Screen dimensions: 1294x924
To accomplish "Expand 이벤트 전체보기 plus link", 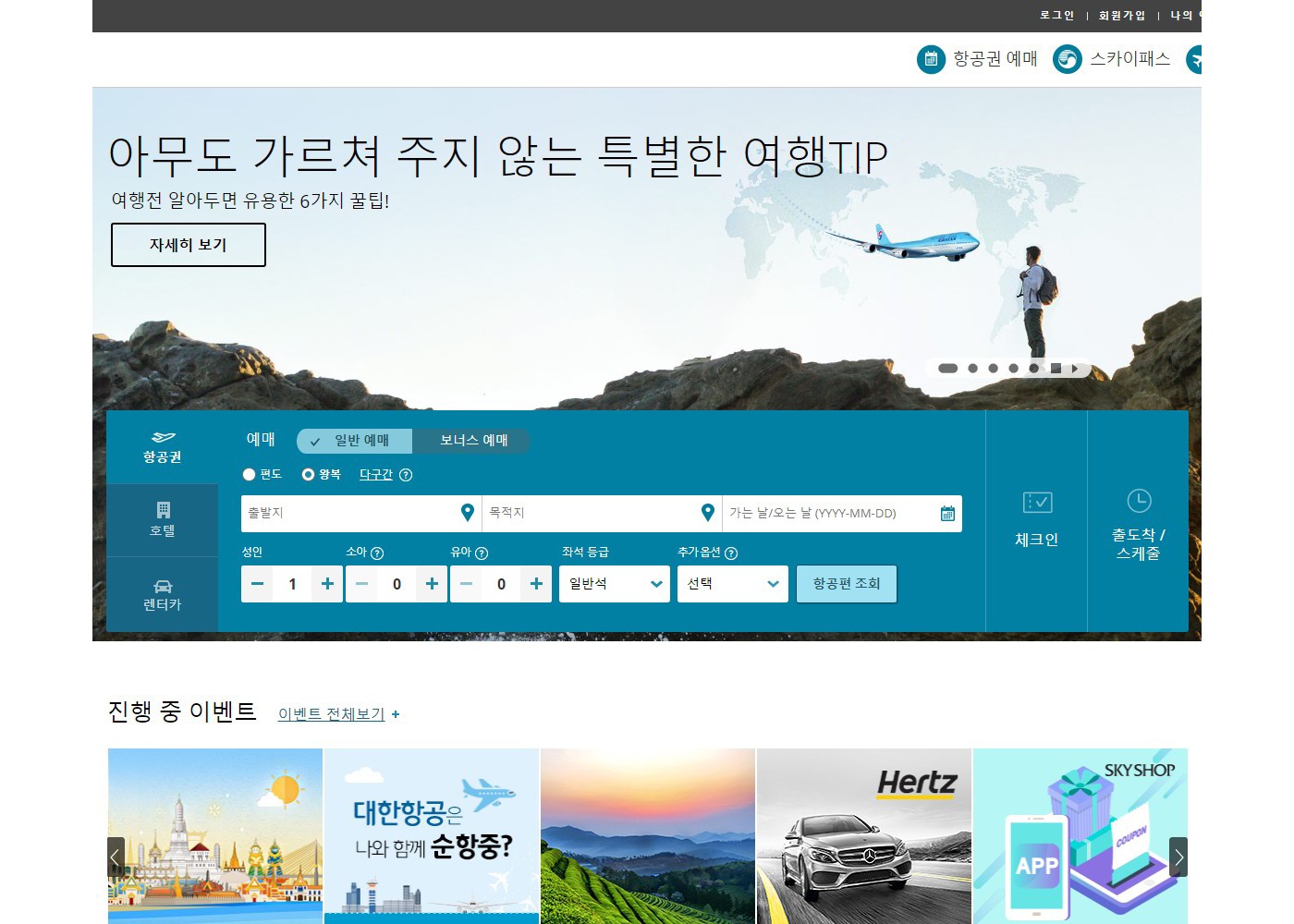I will (396, 714).
